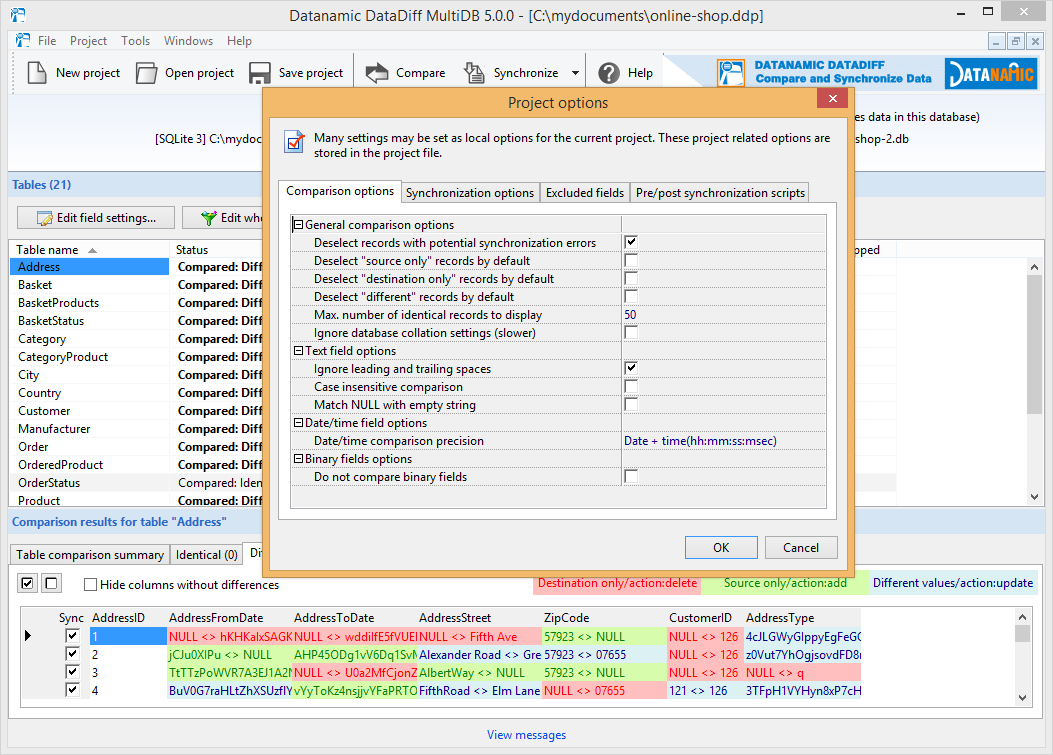The width and height of the screenshot is (1053, 755).
Task: Enable Deselect "source only" records by default
Action: point(631,260)
